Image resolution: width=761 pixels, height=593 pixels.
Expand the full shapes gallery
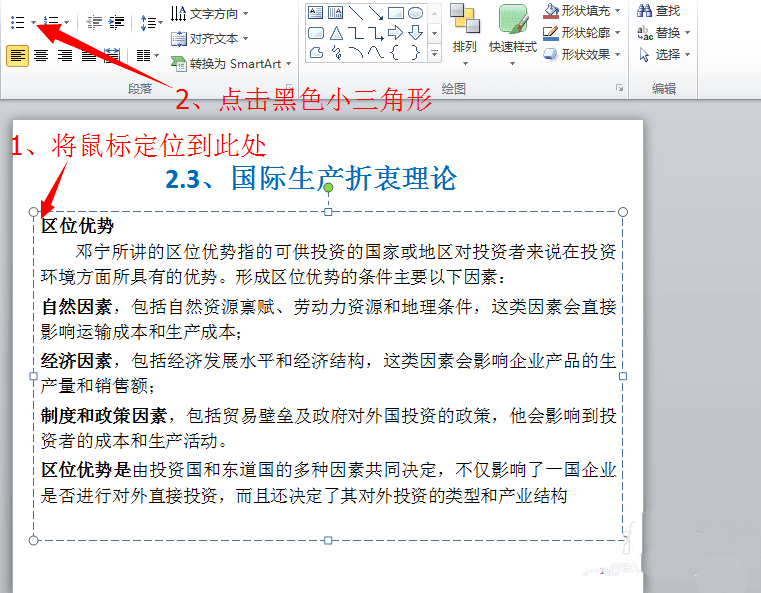pos(434,52)
